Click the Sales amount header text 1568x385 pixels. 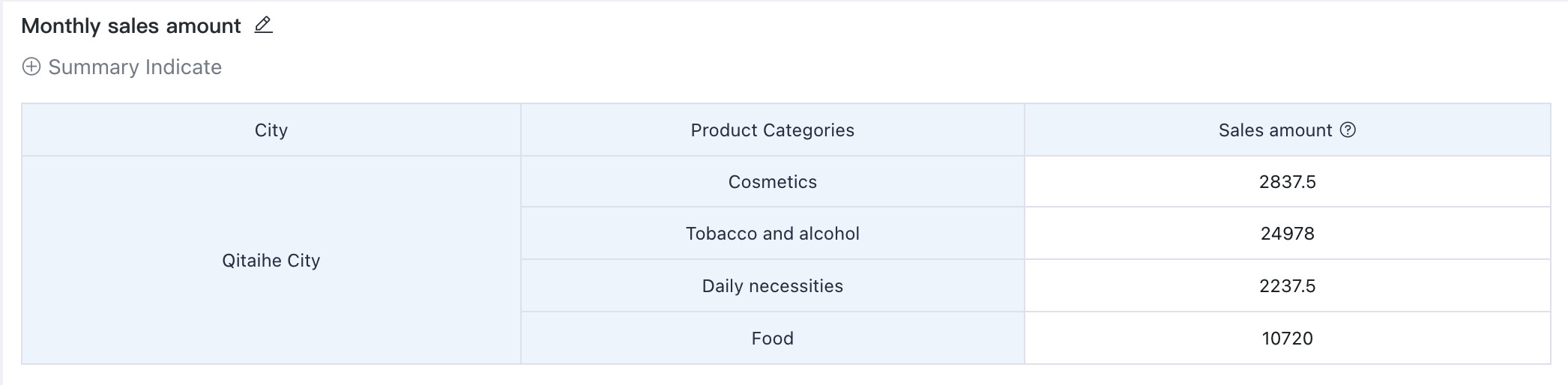coord(1275,130)
